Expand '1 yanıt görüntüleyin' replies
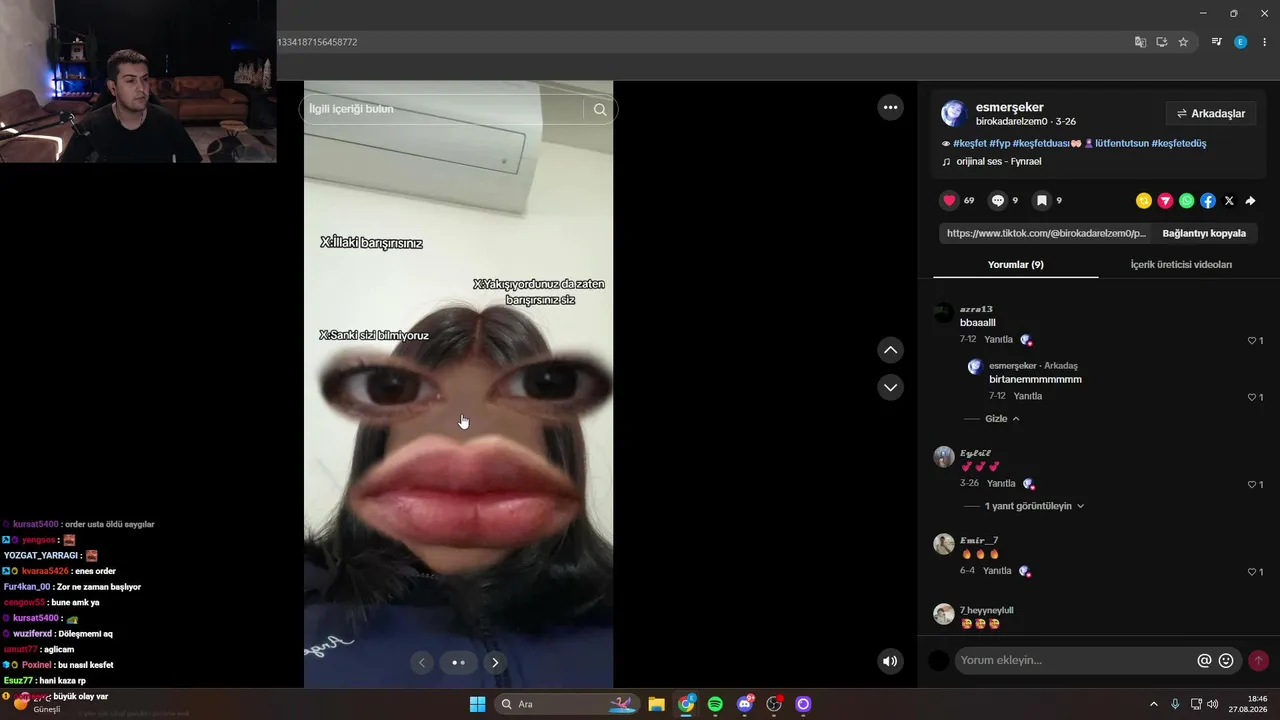The width and height of the screenshot is (1280, 720). click(1035, 506)
